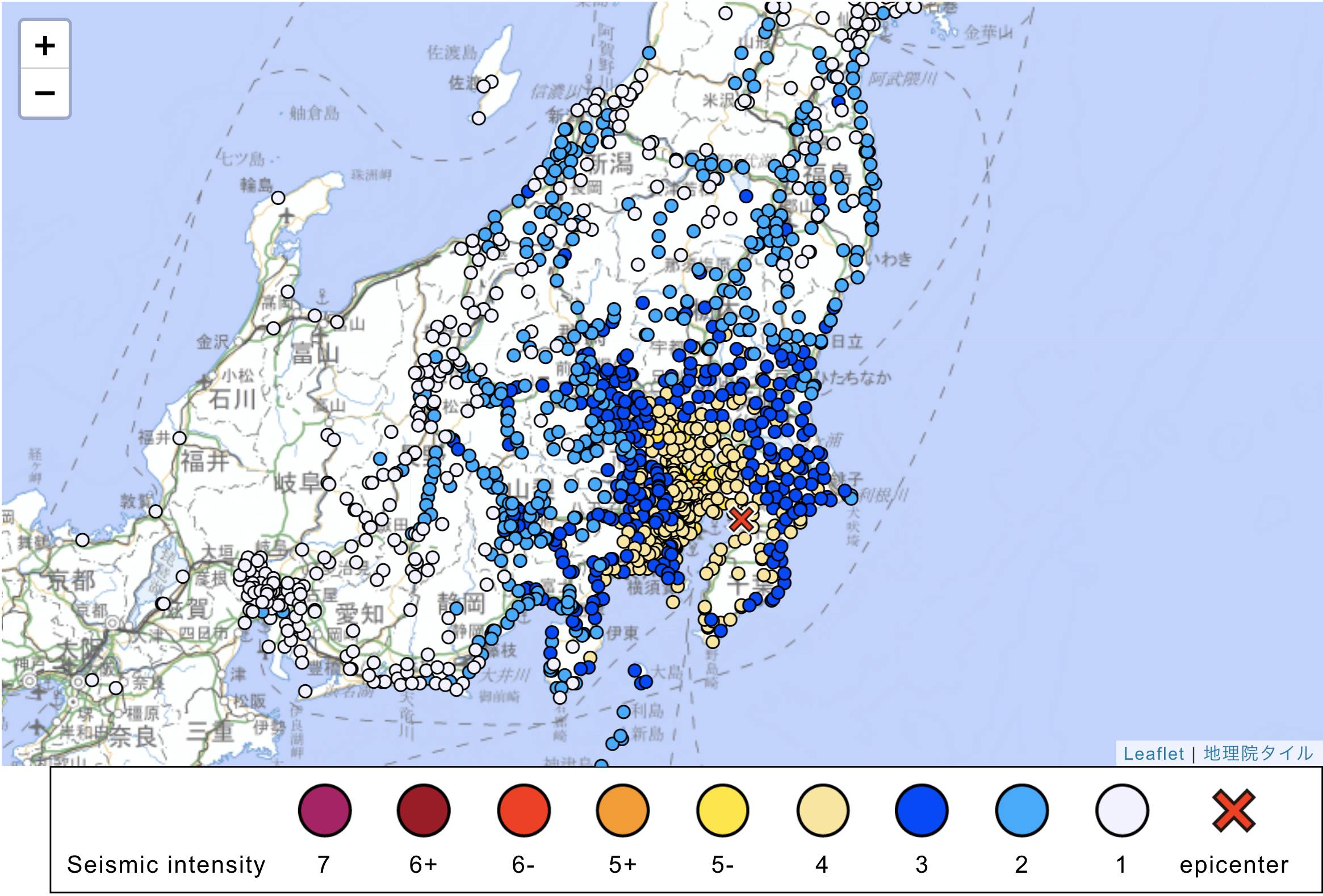The width and height of the screenshot is (1323, 896).
Task: Click the zoom in plus button
Action: coord(45,45)
